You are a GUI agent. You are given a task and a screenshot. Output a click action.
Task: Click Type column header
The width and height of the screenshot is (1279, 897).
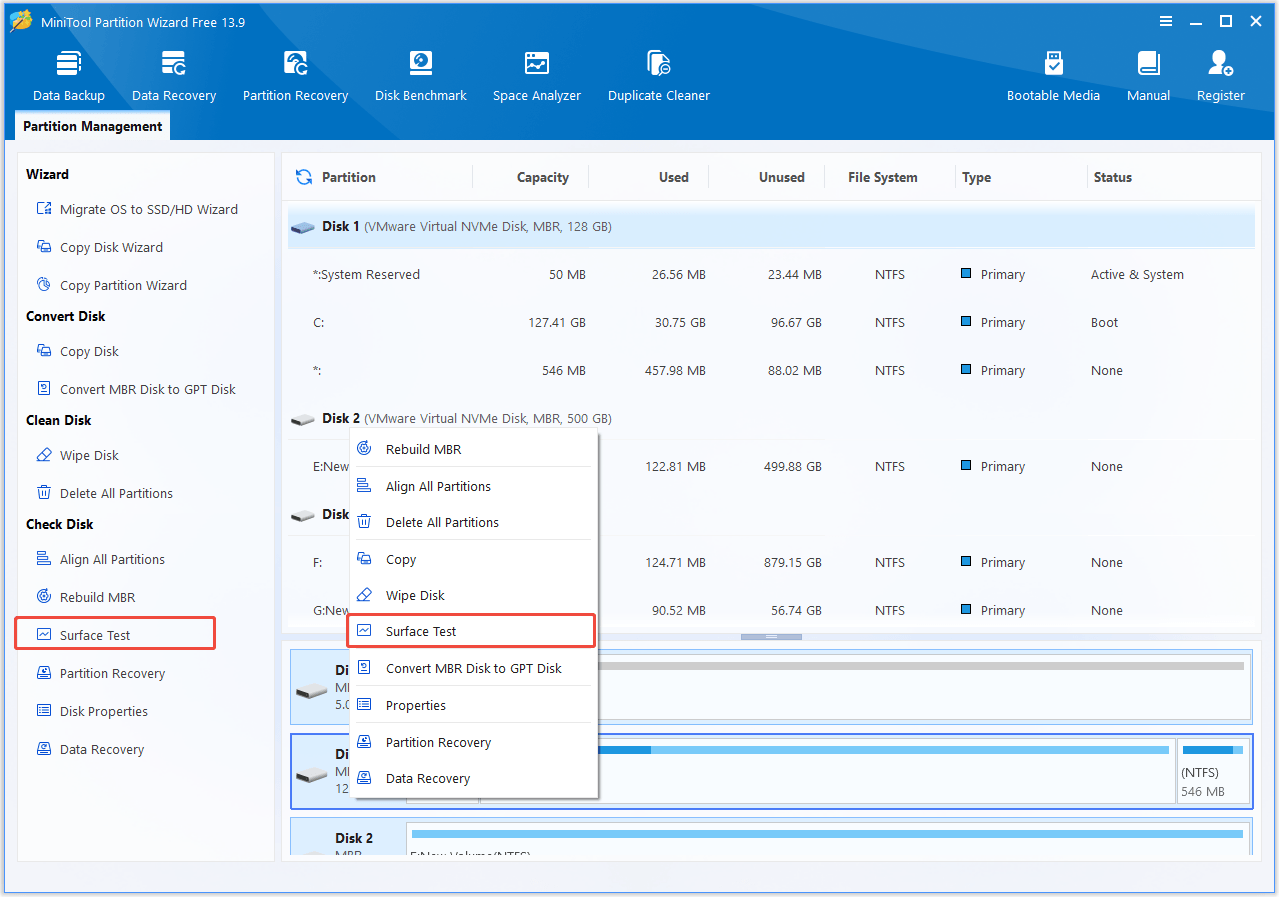click(x=976, y=177)
